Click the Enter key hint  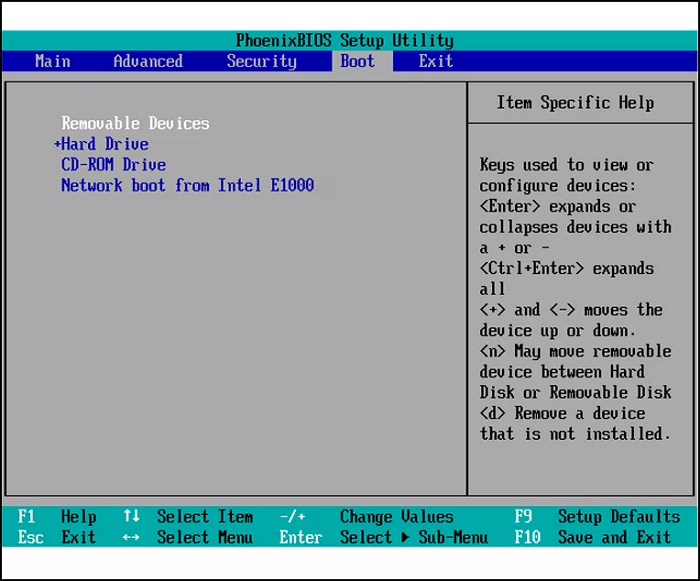coord(300,538)
